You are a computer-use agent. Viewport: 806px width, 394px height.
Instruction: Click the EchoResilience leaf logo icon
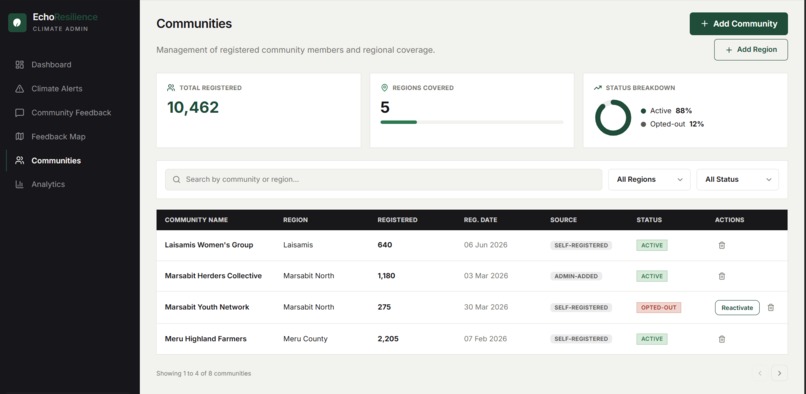click(17, 23)
